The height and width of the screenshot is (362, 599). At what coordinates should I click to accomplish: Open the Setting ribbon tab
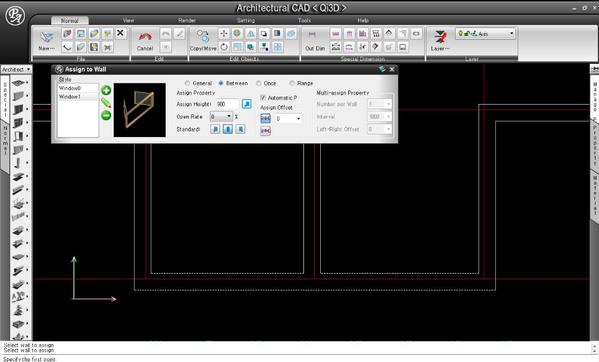[x=246, y=20]
